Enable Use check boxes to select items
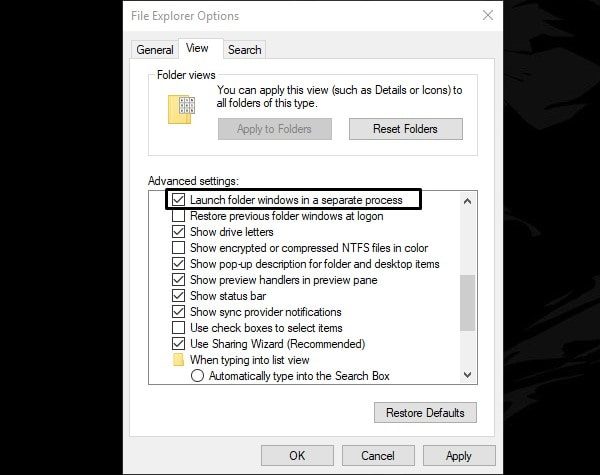 [x=179, y=328]
